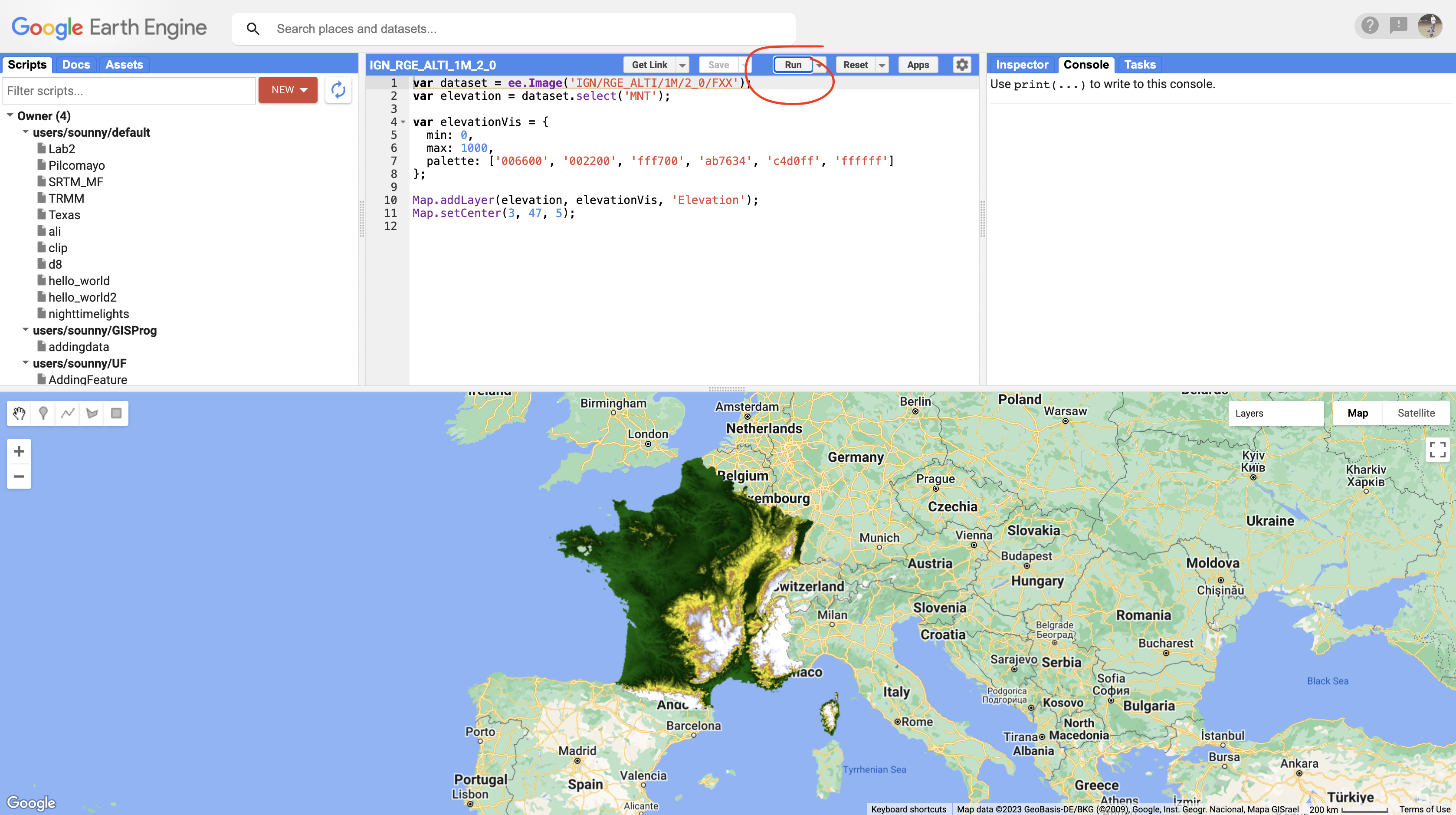This screenshot has height=815, width=1456.
Task: Switch basemap to Map view
Action: tap(1358, 413)
